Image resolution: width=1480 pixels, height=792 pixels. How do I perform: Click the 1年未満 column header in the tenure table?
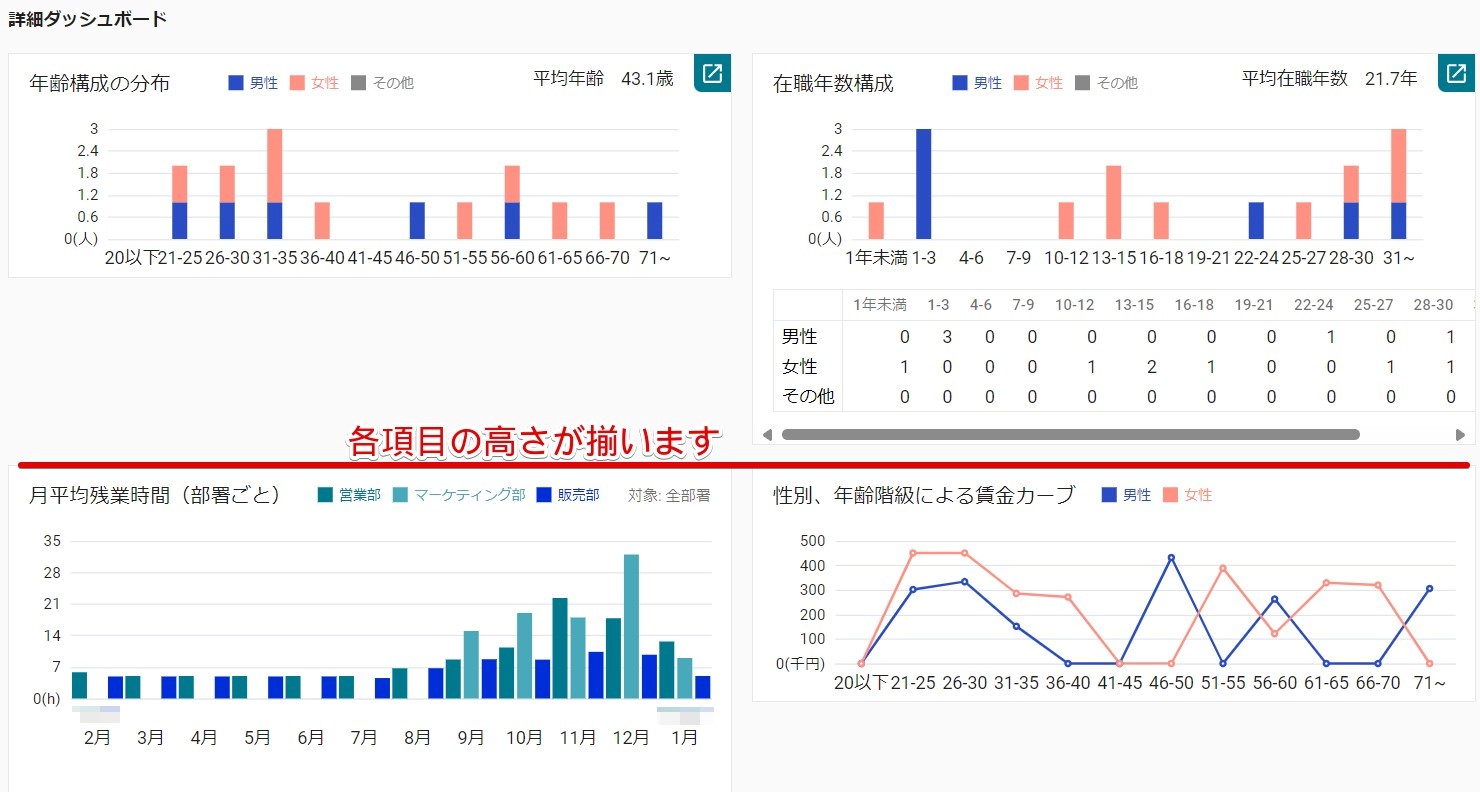[x=879, y=305]
